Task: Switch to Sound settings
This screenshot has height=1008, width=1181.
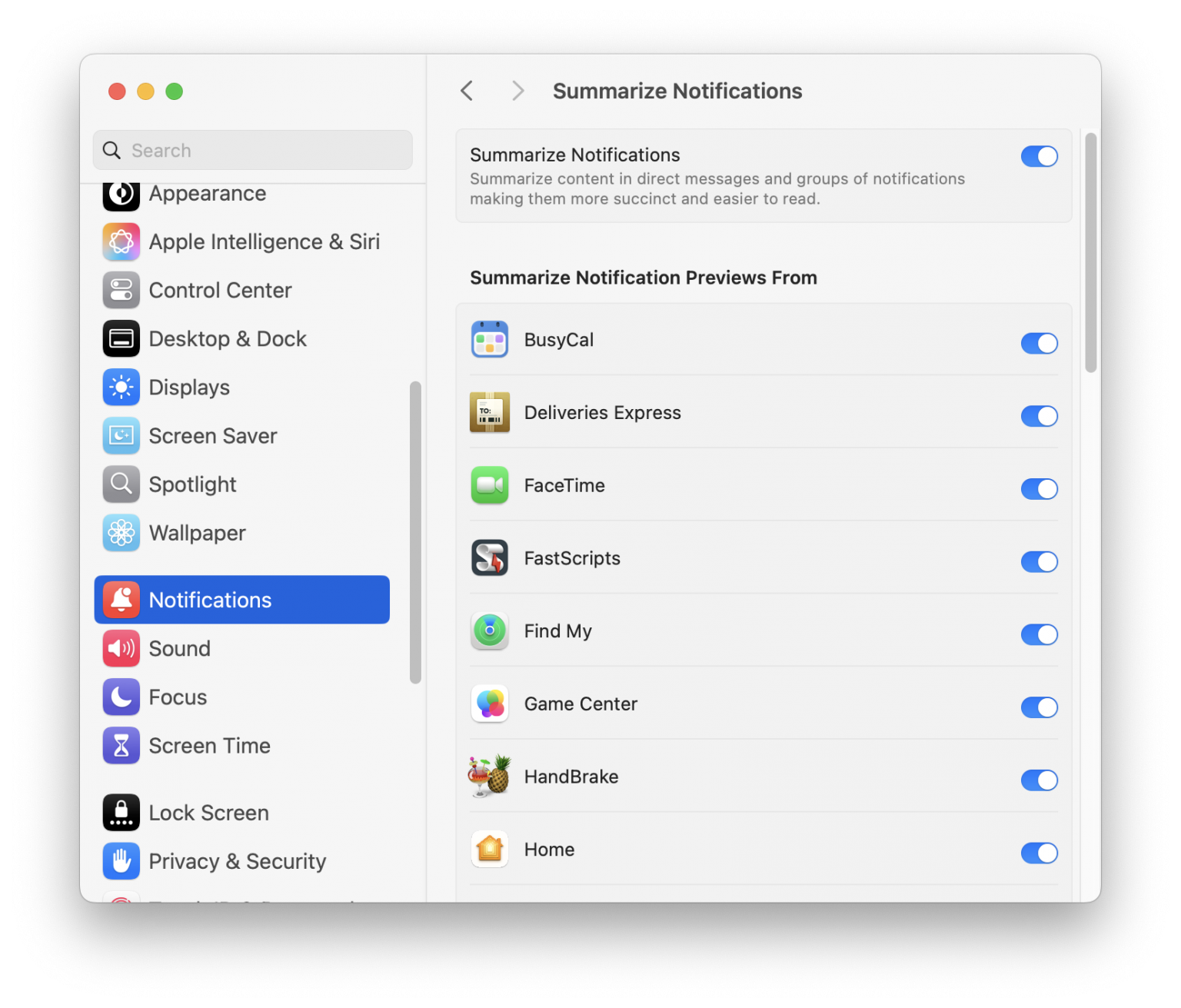Action: click(179, 648)
